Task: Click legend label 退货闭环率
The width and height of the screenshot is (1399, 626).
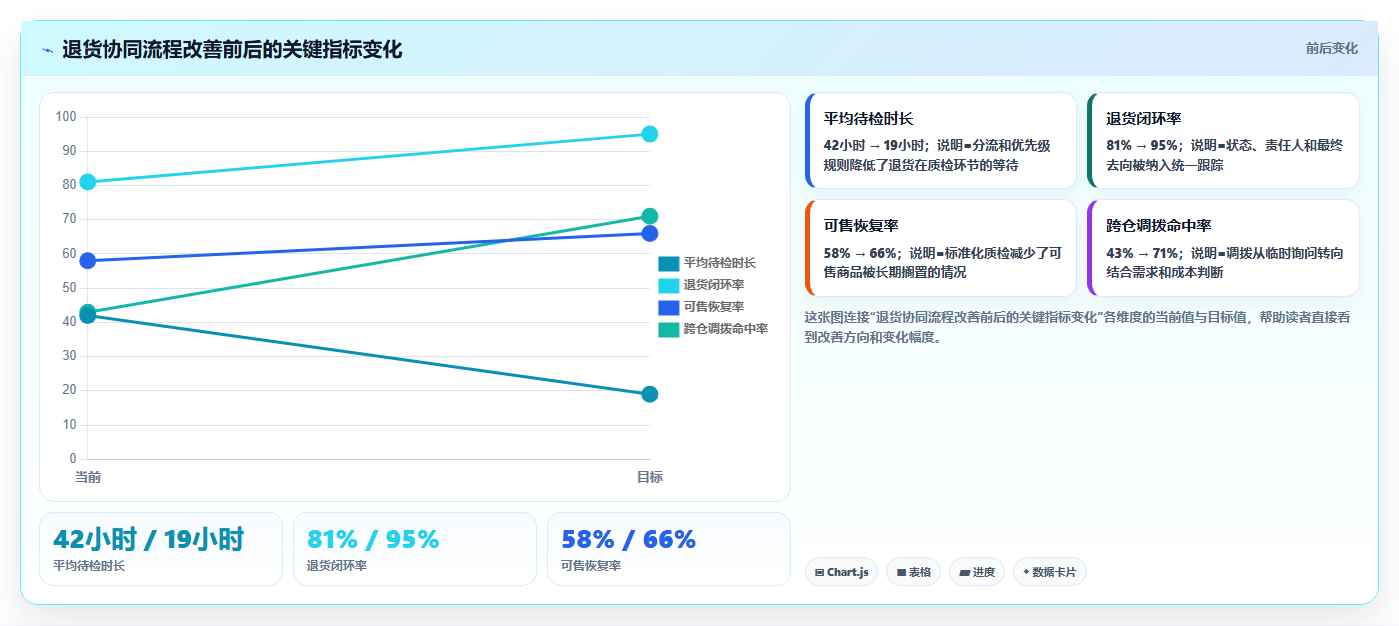Action: click(714, 285)
